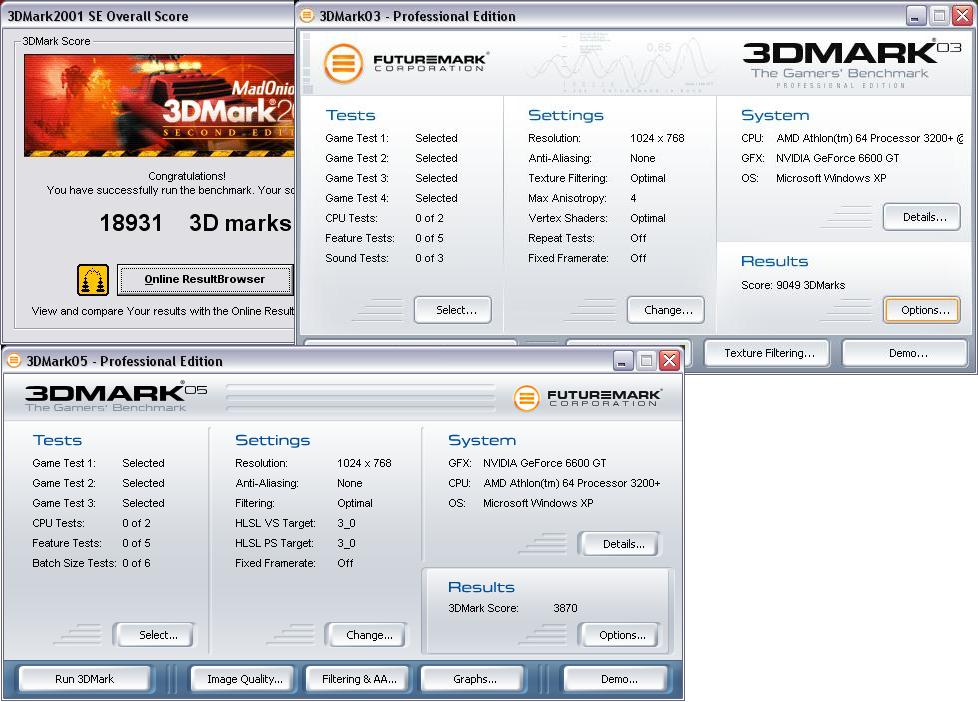Click the 3DMark05 title bar app icon
The width and height of the screenshot is (978, 702).
point(14,361)
